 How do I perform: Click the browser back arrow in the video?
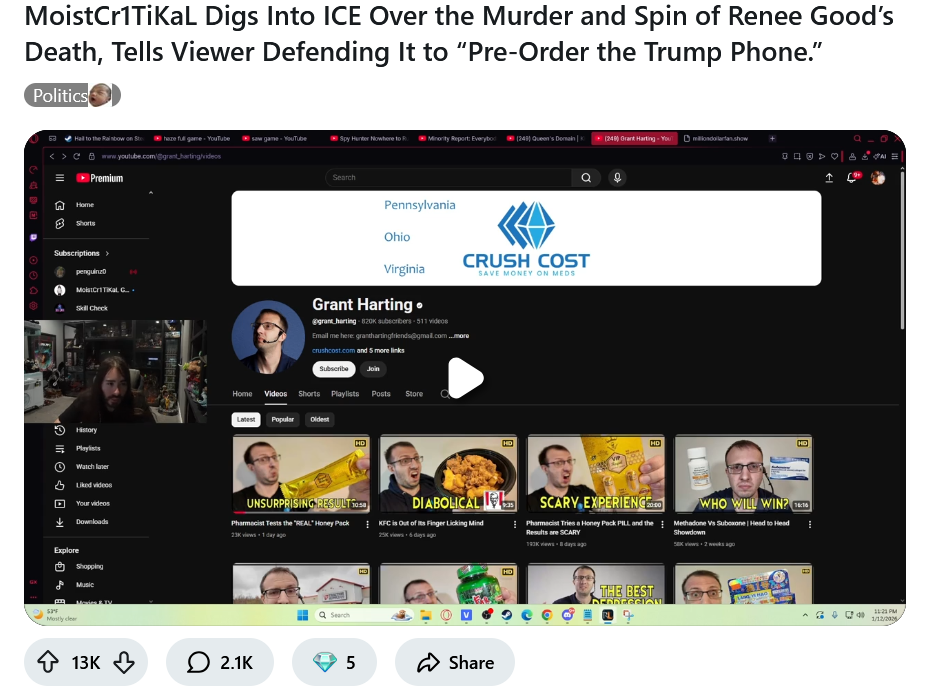coord(52,157)
